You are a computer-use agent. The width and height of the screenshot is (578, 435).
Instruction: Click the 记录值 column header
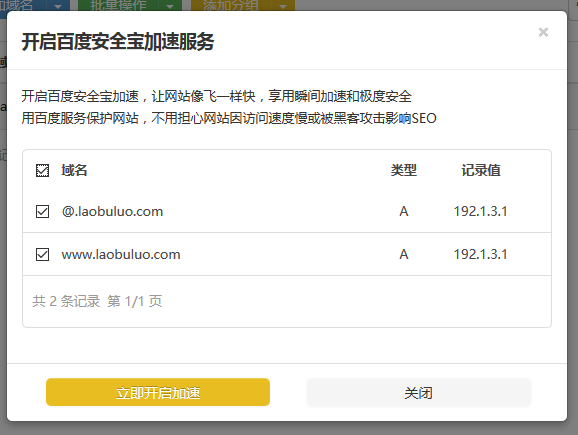tap(481, 170)
